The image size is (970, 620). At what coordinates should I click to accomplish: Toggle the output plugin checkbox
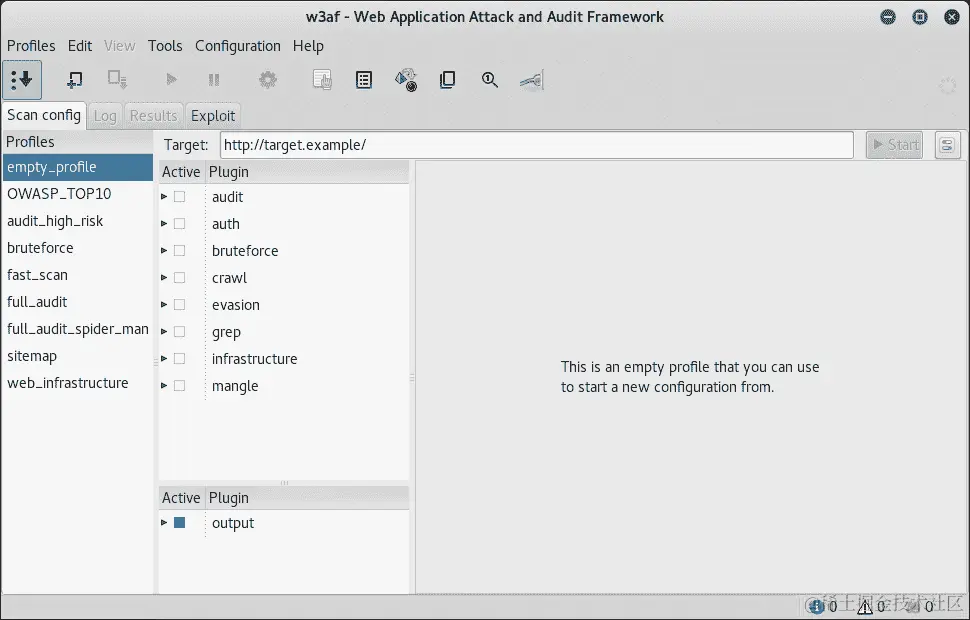tap(179, 523)
